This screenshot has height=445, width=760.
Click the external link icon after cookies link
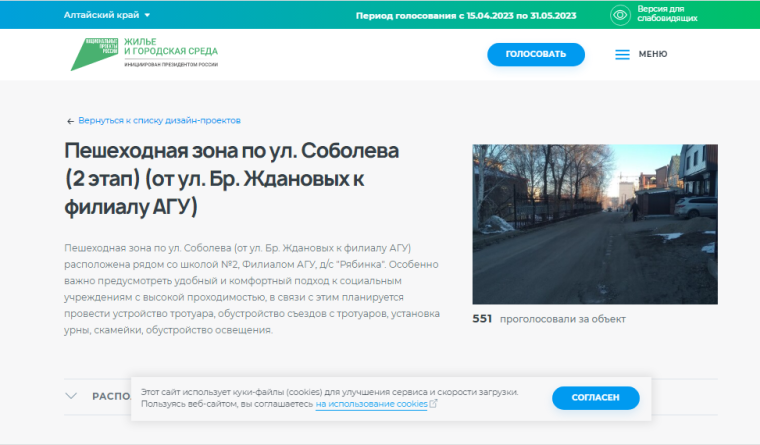(433, 403)
